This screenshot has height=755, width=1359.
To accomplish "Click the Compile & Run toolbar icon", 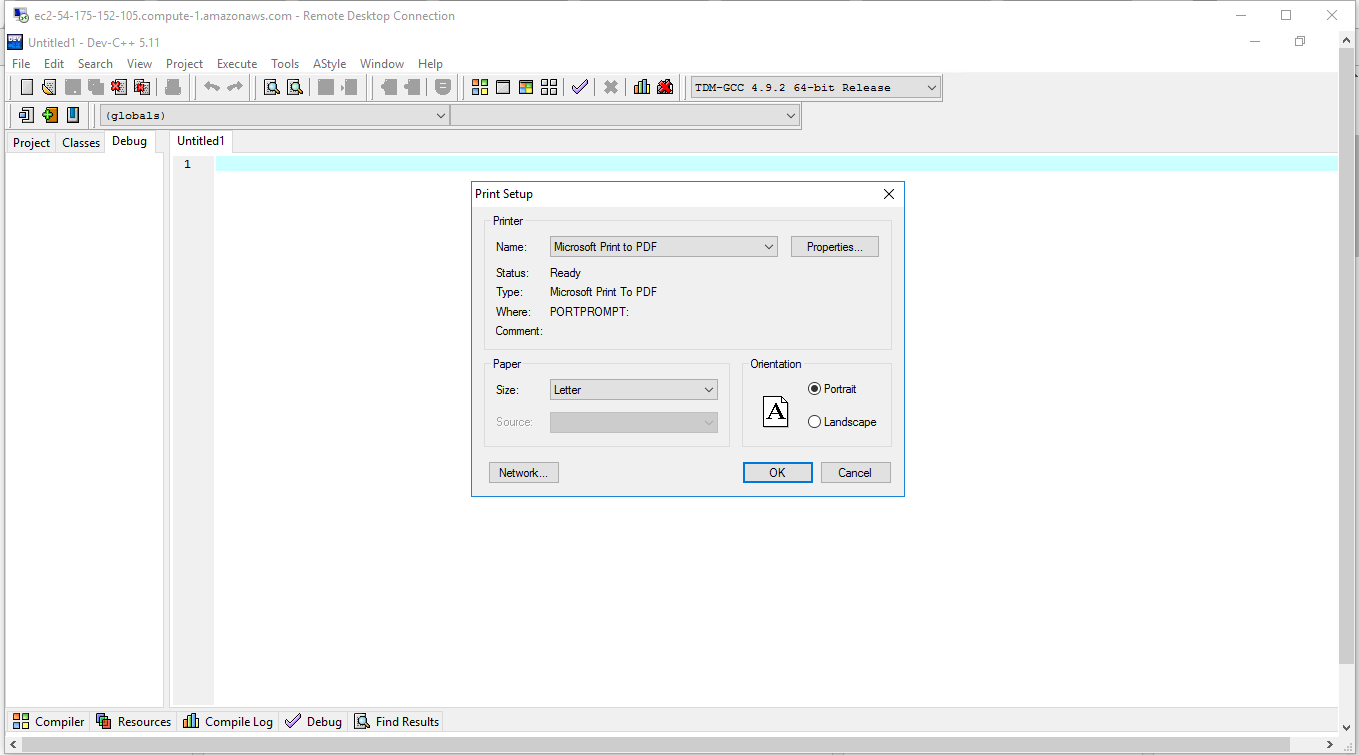I will [525, 87].
